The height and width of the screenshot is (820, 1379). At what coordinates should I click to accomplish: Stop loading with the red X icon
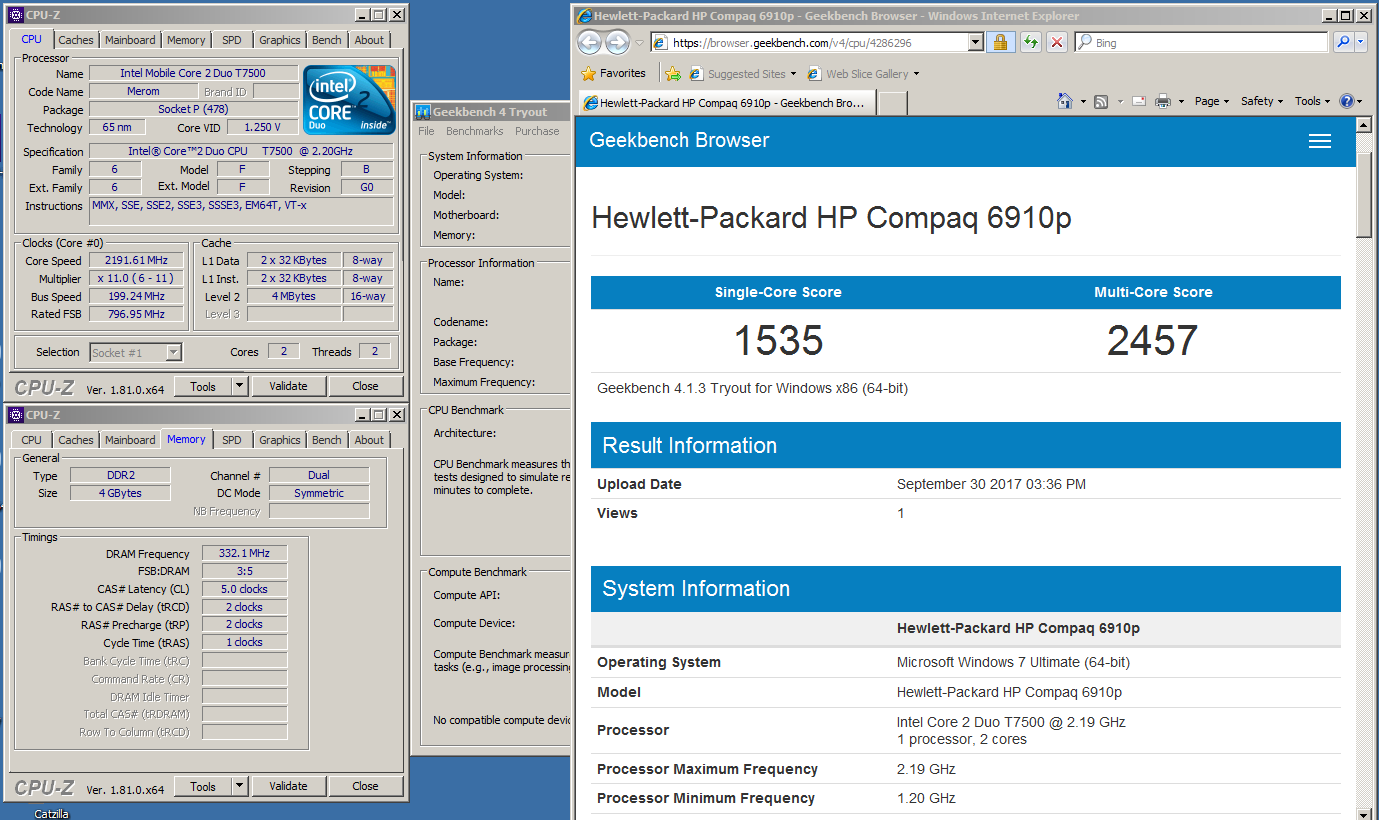[1057, 42]
